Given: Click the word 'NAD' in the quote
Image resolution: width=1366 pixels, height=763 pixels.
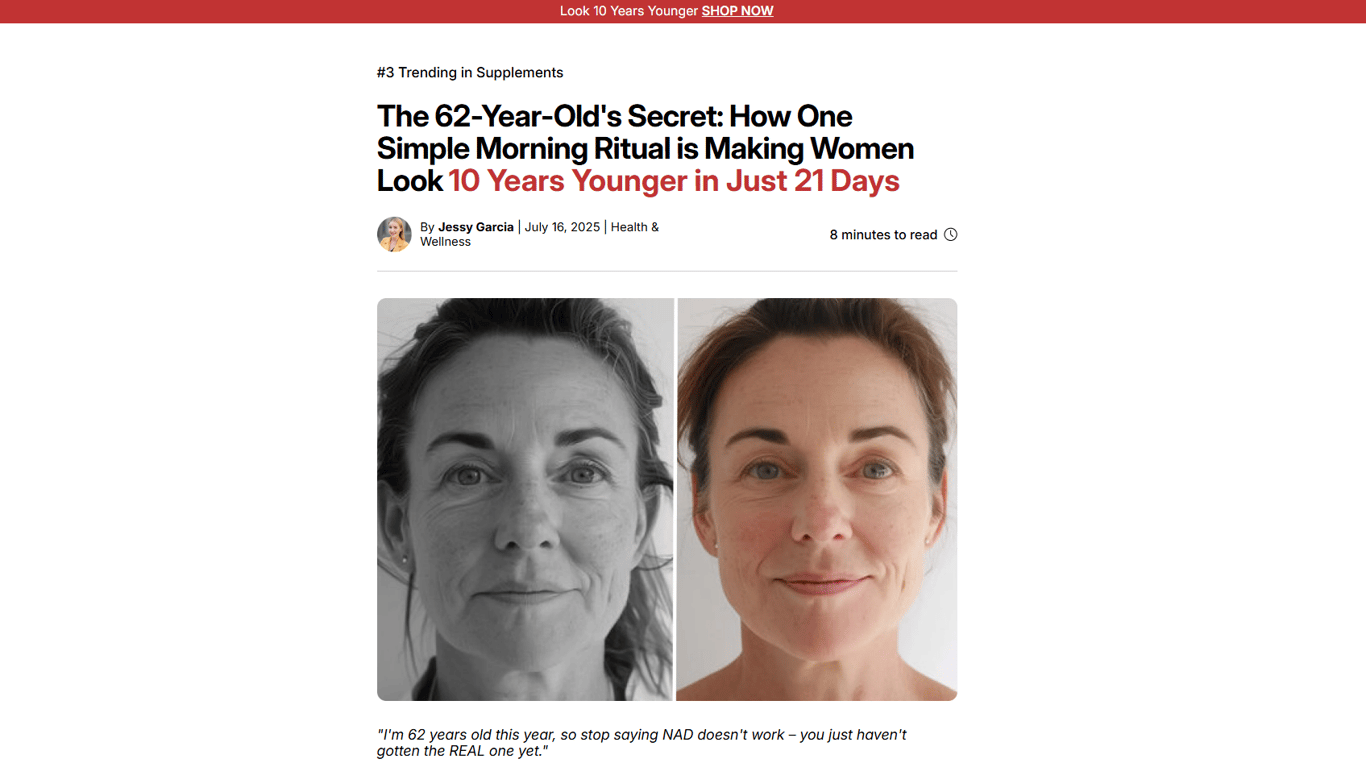Looking at the screenshot, I should 678,735.
